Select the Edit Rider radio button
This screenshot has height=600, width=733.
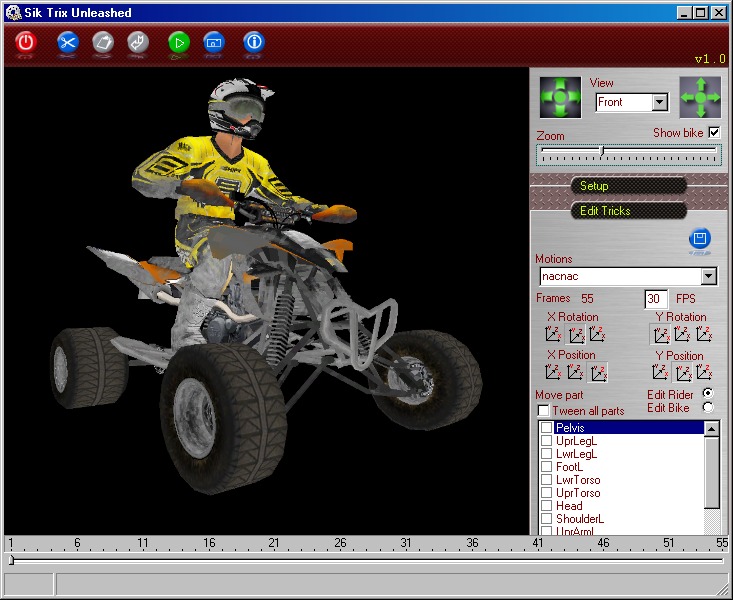pos(708,394)
